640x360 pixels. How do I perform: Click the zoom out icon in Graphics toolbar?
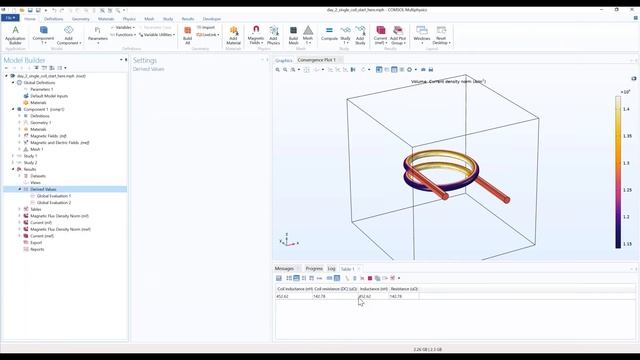pyautogui.click(x=285, y=70)
